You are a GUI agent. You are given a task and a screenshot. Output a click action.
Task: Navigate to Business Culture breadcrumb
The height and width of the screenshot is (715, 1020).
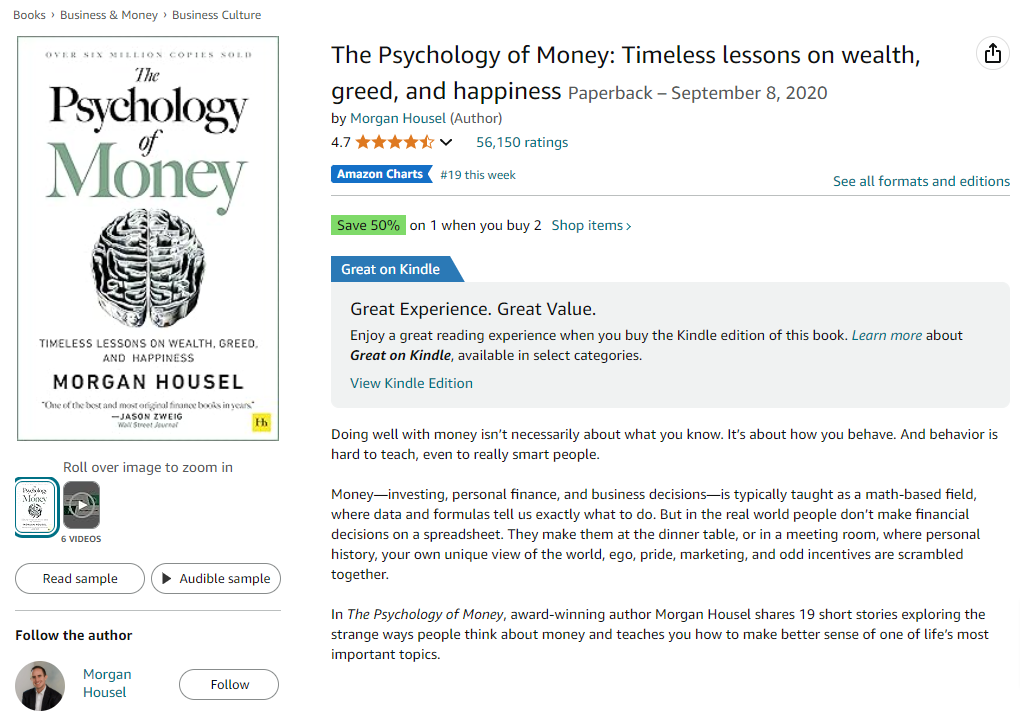tap(215, 14)
